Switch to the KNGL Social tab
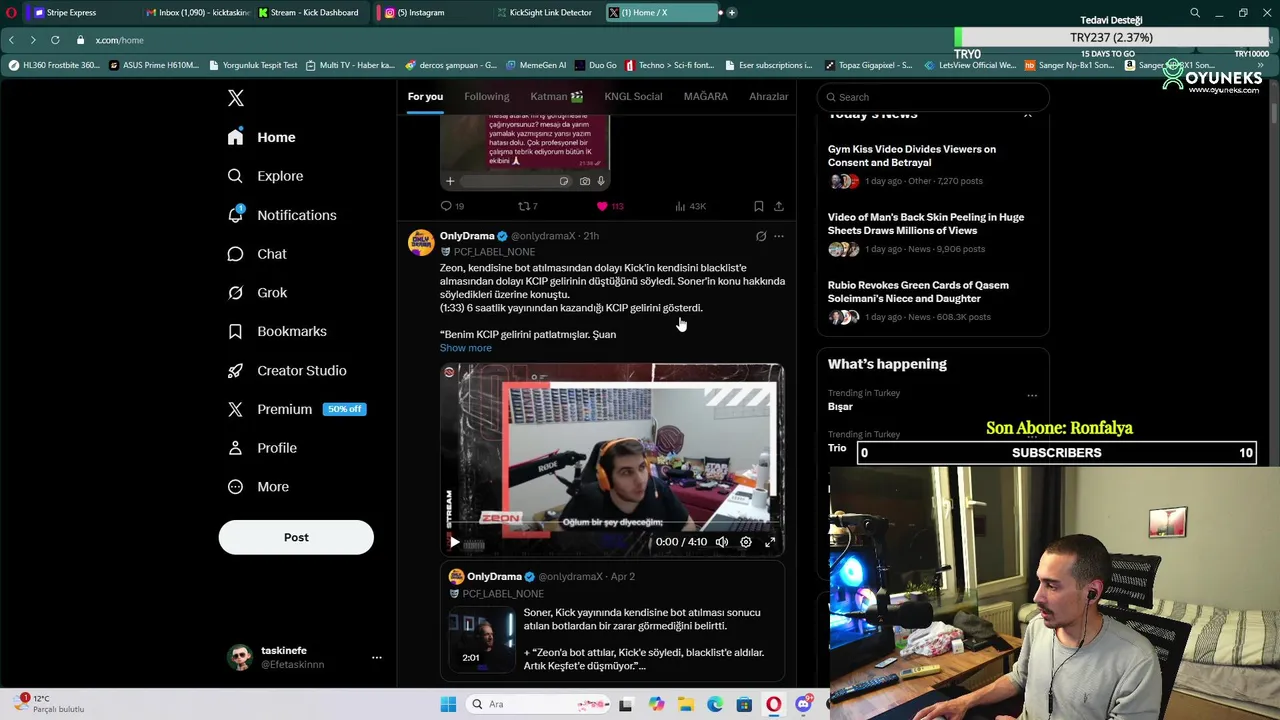Viewport: 1280px width, 720px height. pyautogui.click(x=633, y=97)
